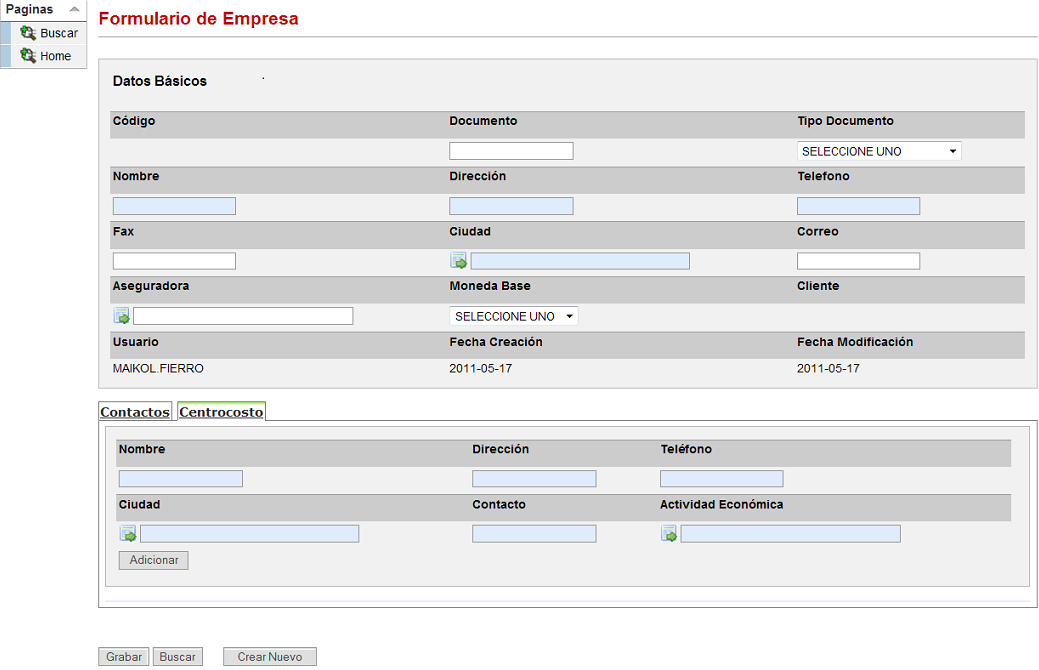Click the Crear Nuevo button
Screen dimensions: 1039x670
click(x=269, y=657)
